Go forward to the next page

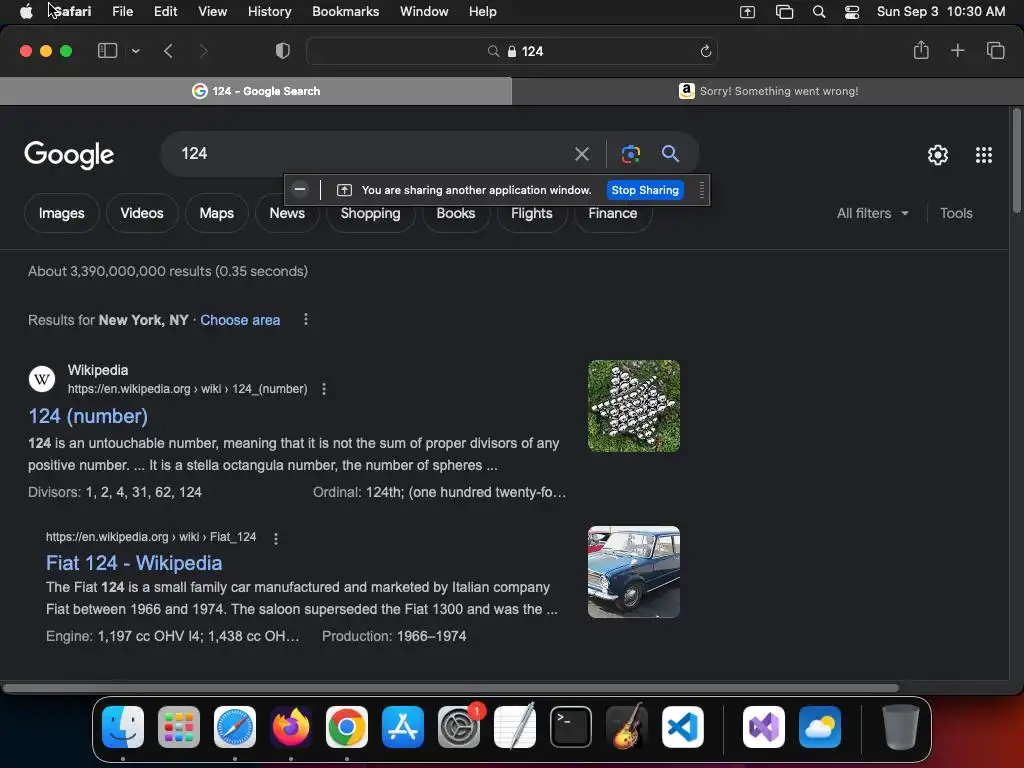[203, 51]
